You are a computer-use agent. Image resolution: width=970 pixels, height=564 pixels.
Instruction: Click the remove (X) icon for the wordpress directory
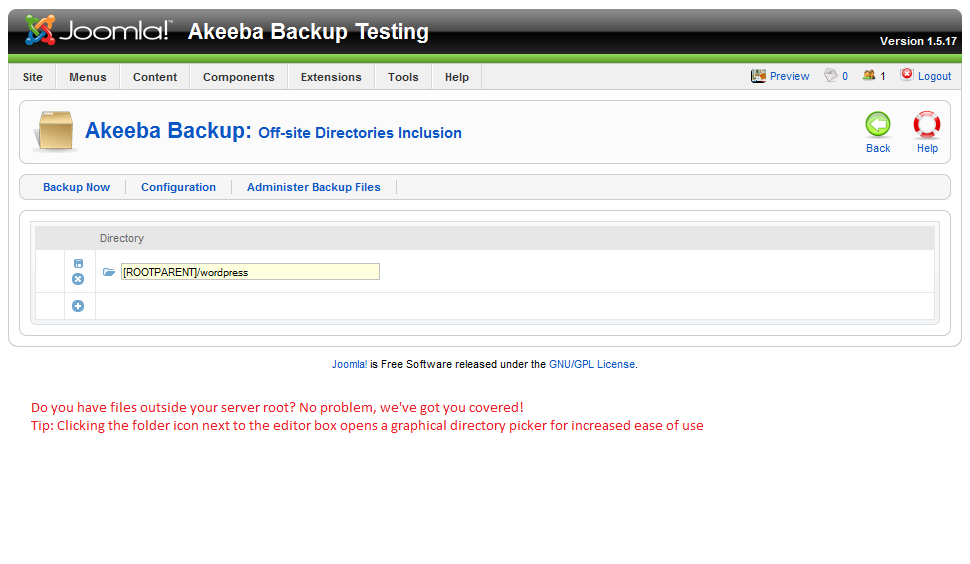78,279
